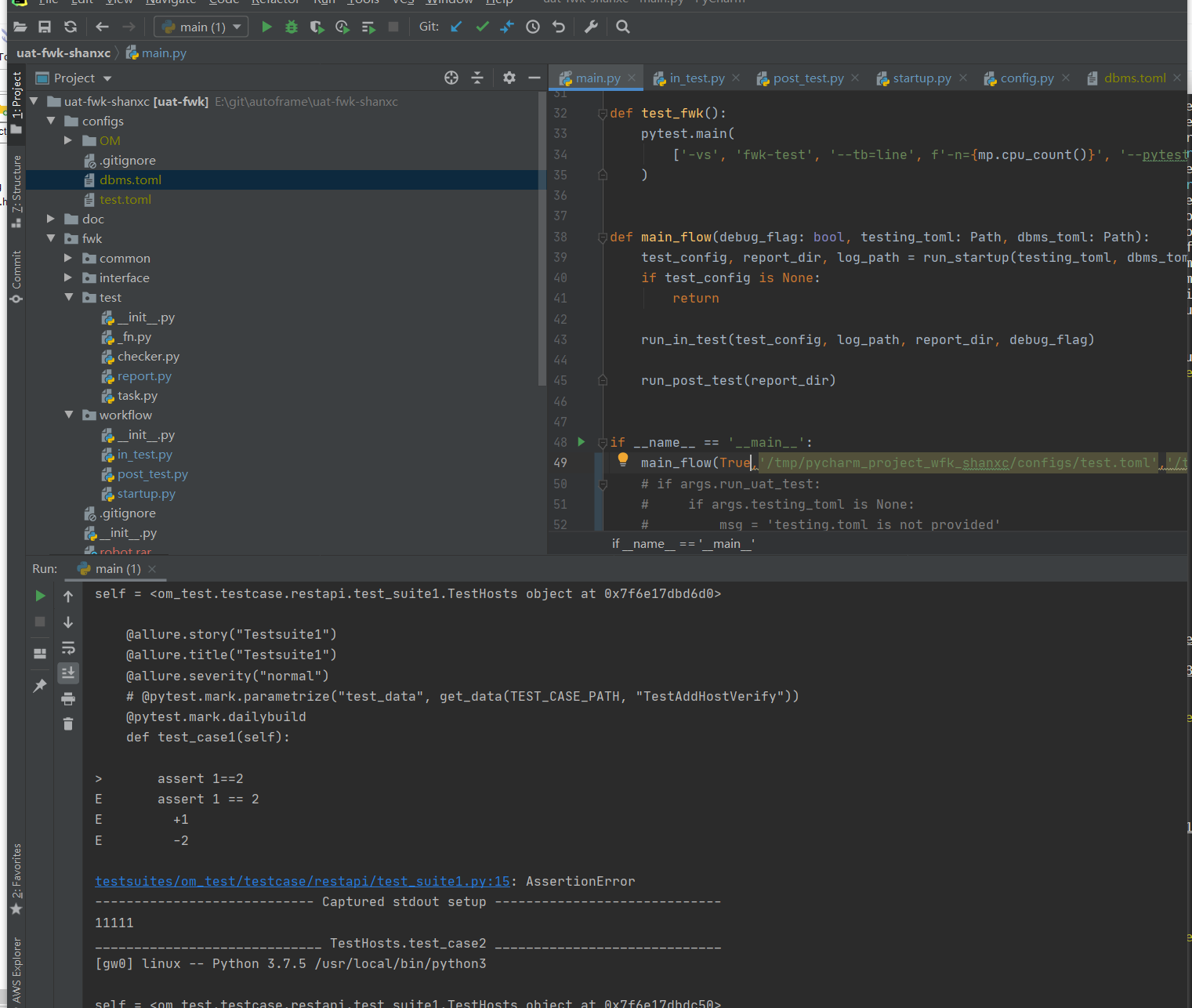The height and width of the screenshot is (1008, 1192).
Task: Open search everywhere magnifier icon
Action: [x=623, y=27]
